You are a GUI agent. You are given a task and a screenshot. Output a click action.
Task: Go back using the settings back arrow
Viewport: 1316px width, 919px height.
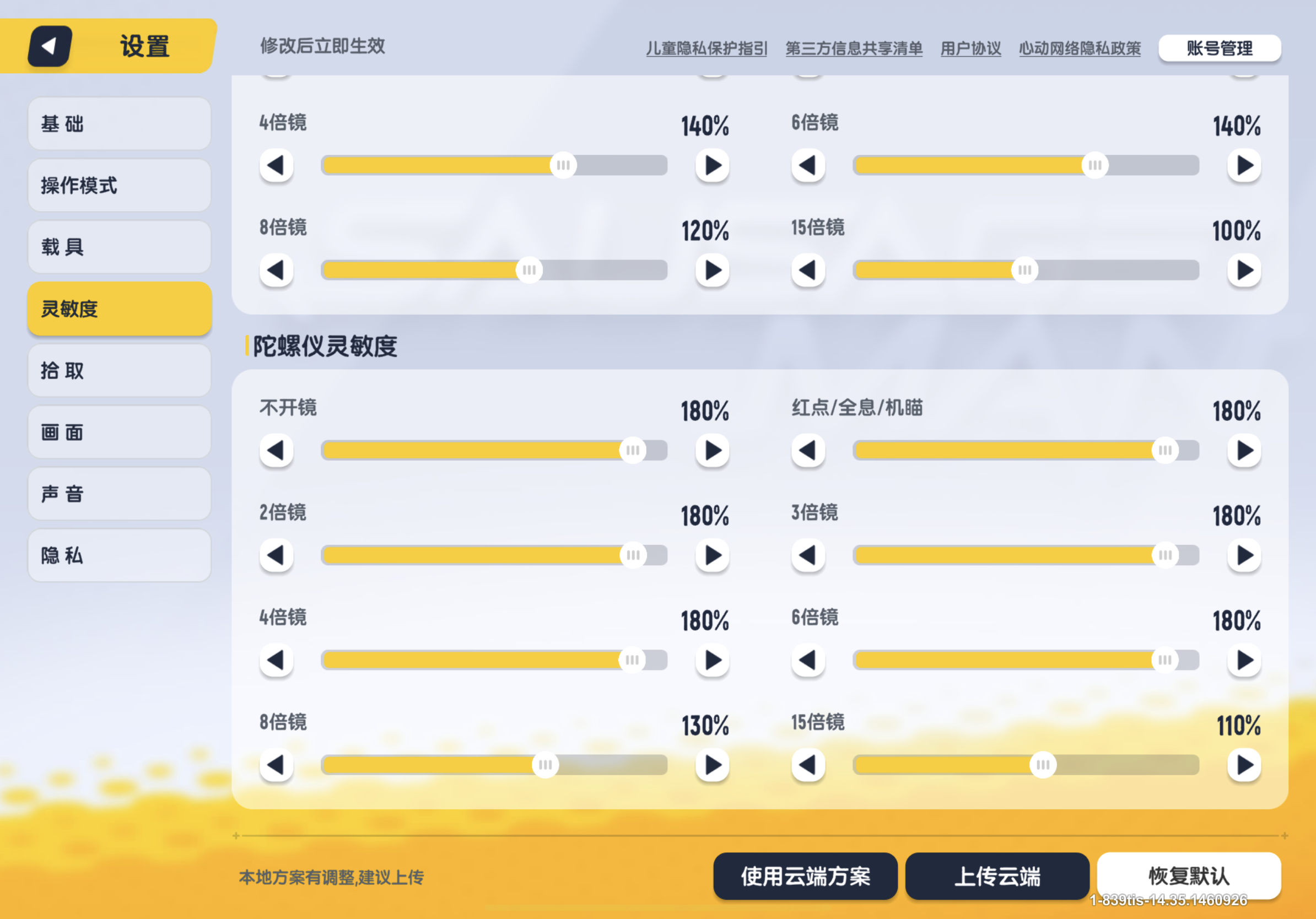pyautogui.click(x=50, y=46)
